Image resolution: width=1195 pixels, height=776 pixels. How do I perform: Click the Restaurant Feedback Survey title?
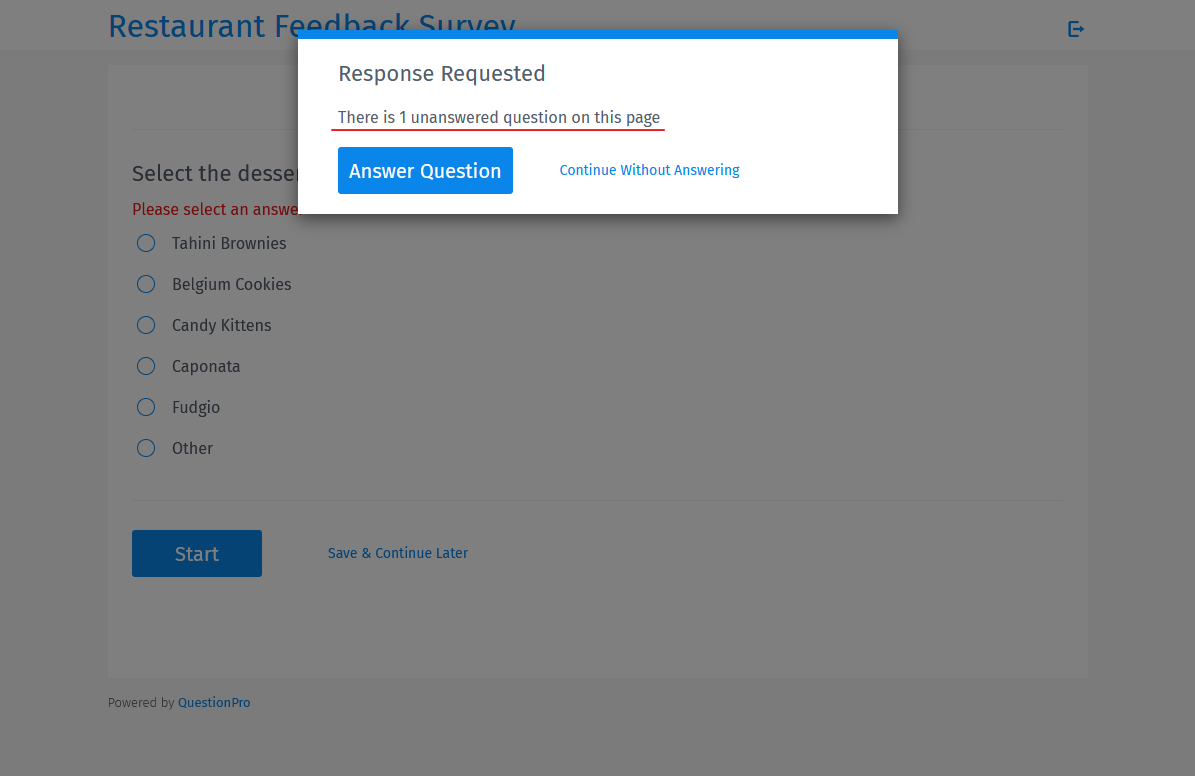click(311, 26)
